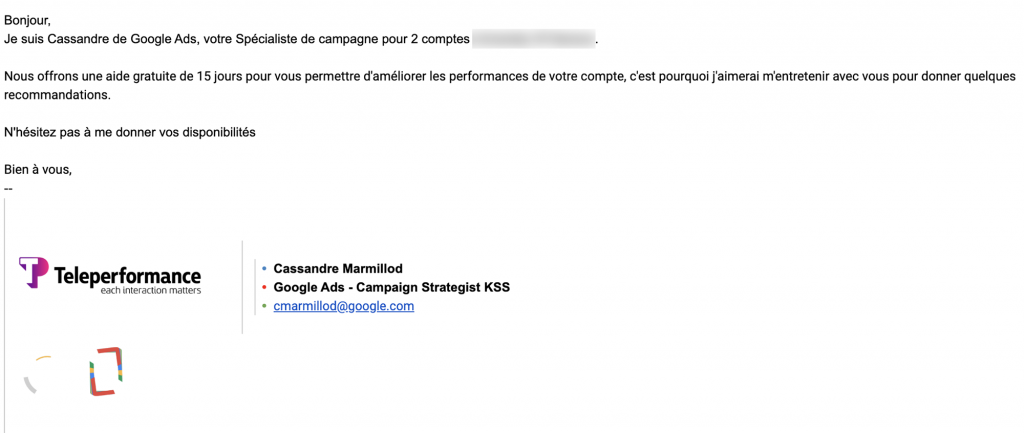Click the grey and yellow circular arc icon
The width and height of the screenshot is (1024, 433).
(x=38, y=372)
